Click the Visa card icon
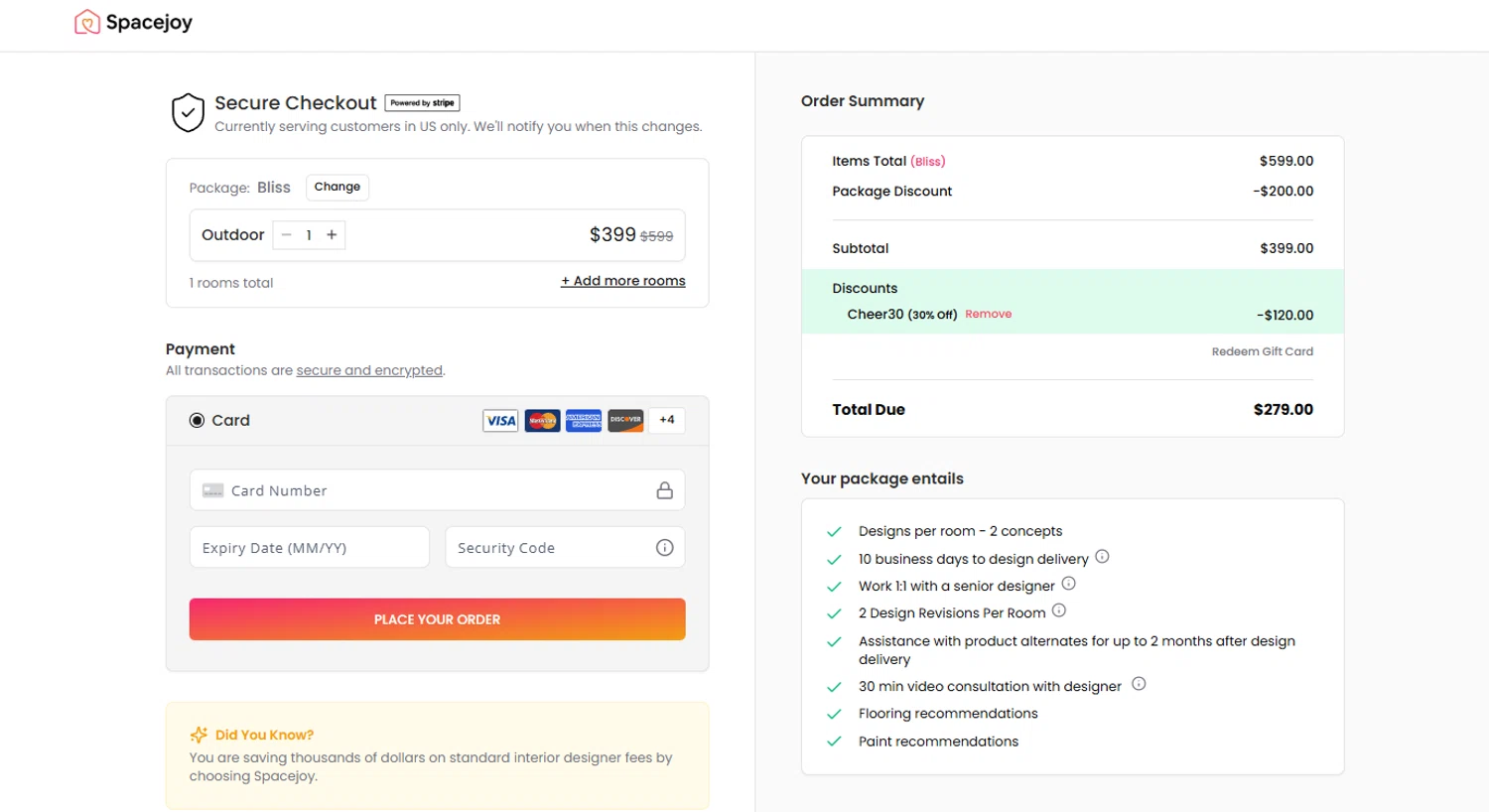The width and height of the screenshot is (1489, 812). coord(500,421)
